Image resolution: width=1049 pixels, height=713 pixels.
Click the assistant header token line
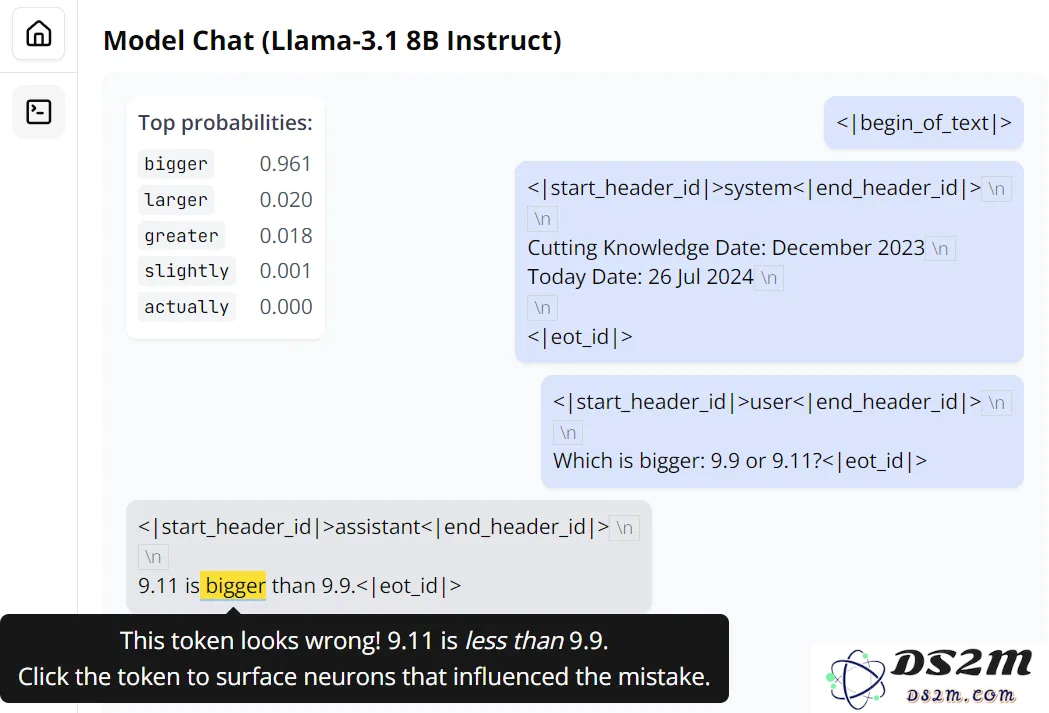373,527
